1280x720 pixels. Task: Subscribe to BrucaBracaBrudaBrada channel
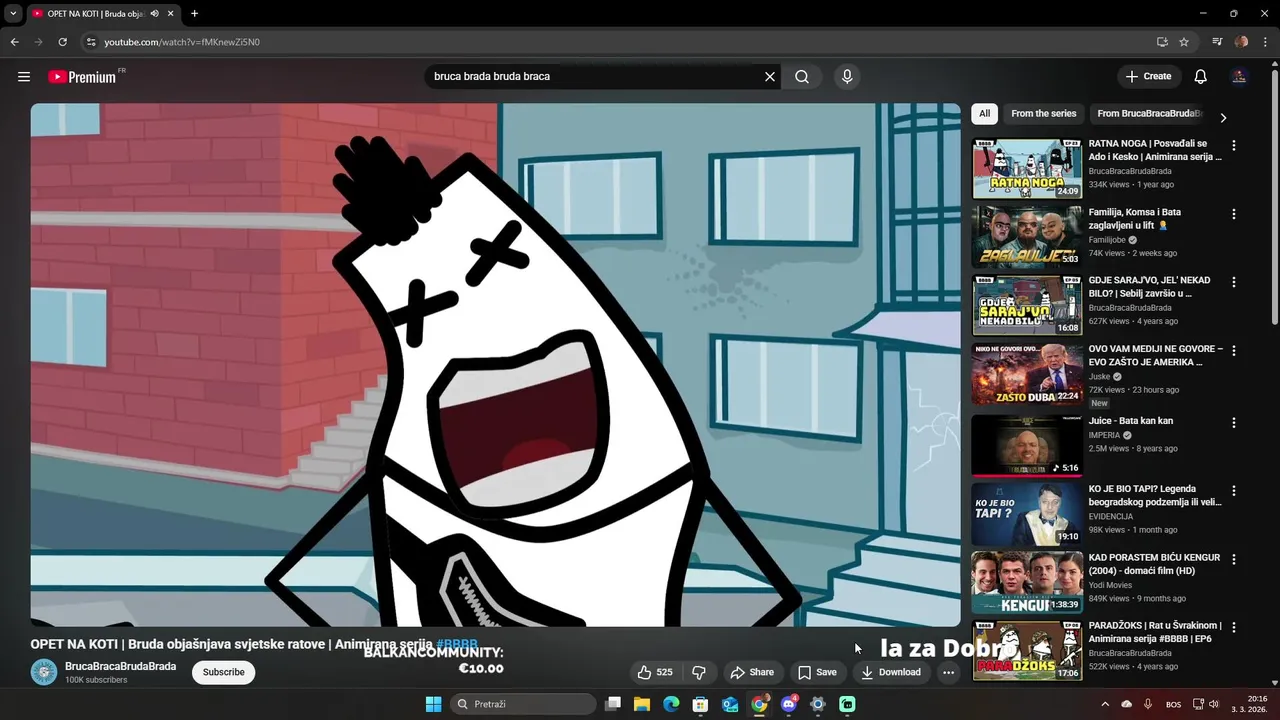pos(224,672)
